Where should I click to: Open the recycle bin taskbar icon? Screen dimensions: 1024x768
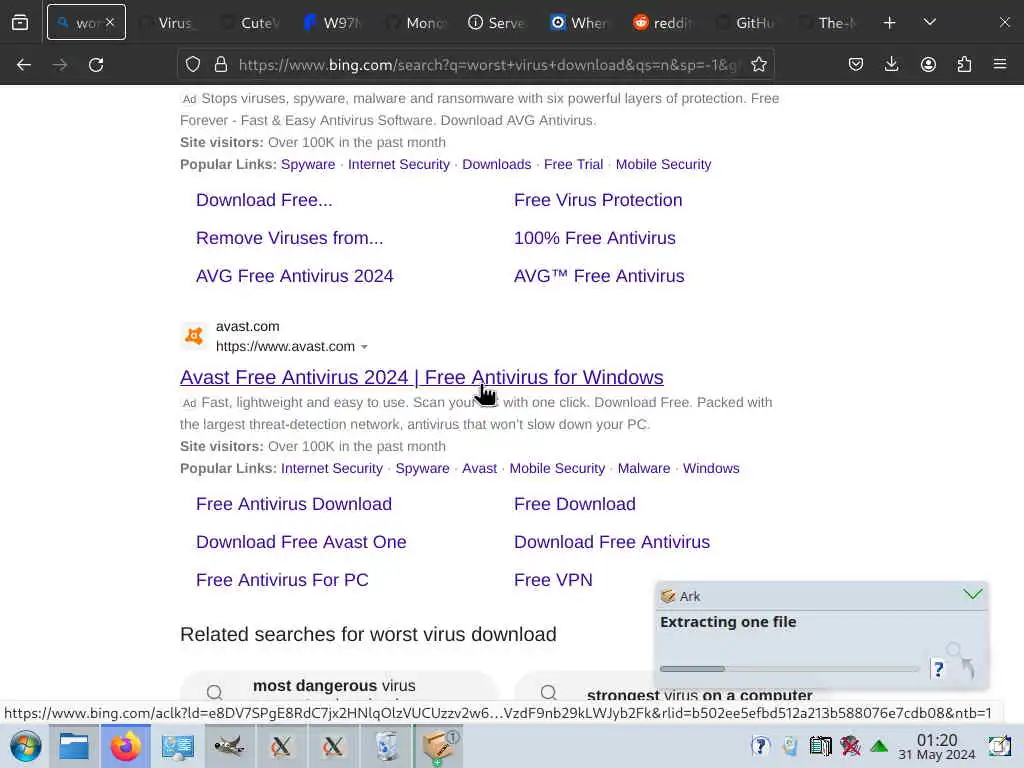click(x=387, y=746)
